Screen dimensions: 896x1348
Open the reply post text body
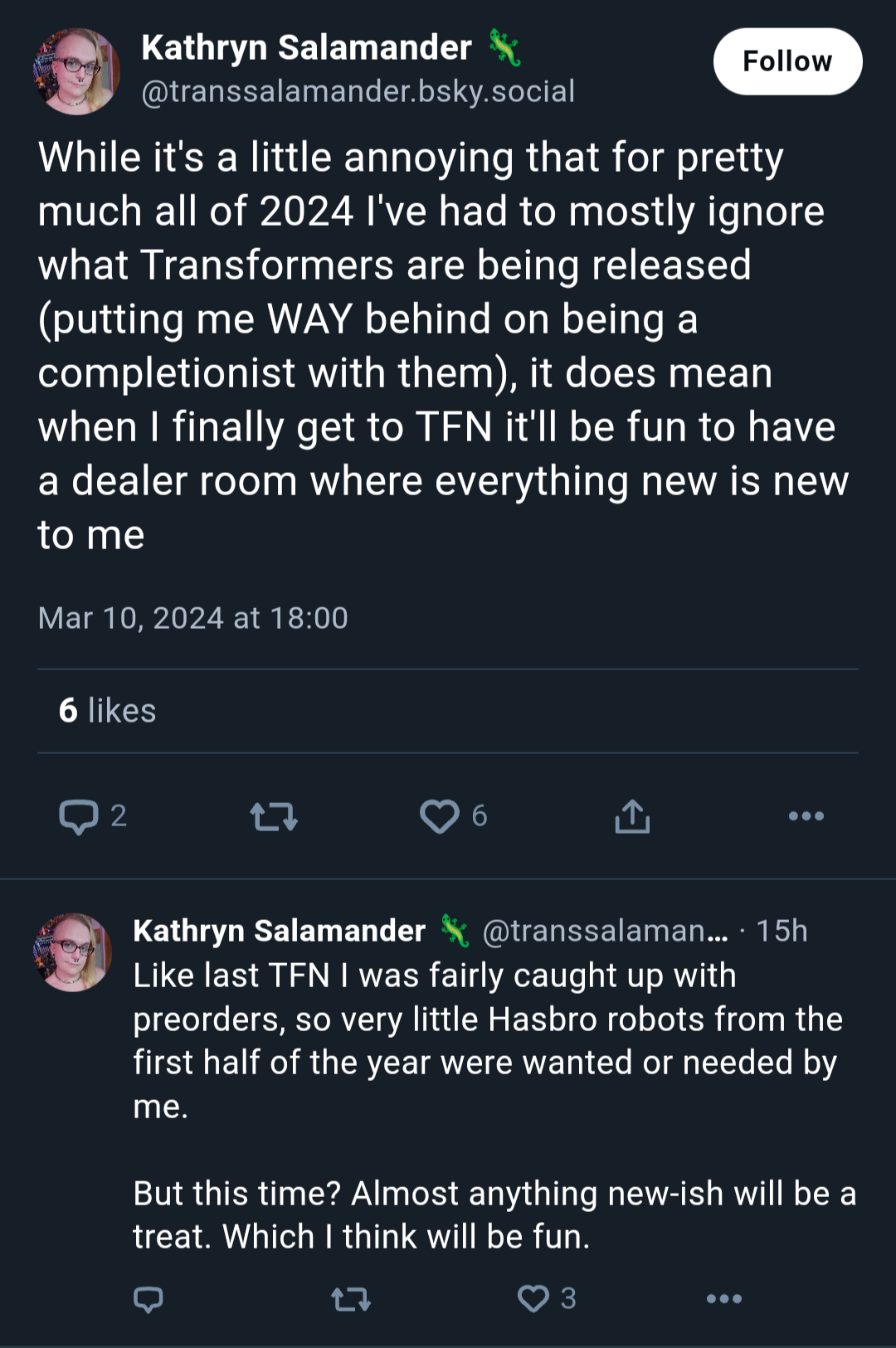[x=494, y=1107]
